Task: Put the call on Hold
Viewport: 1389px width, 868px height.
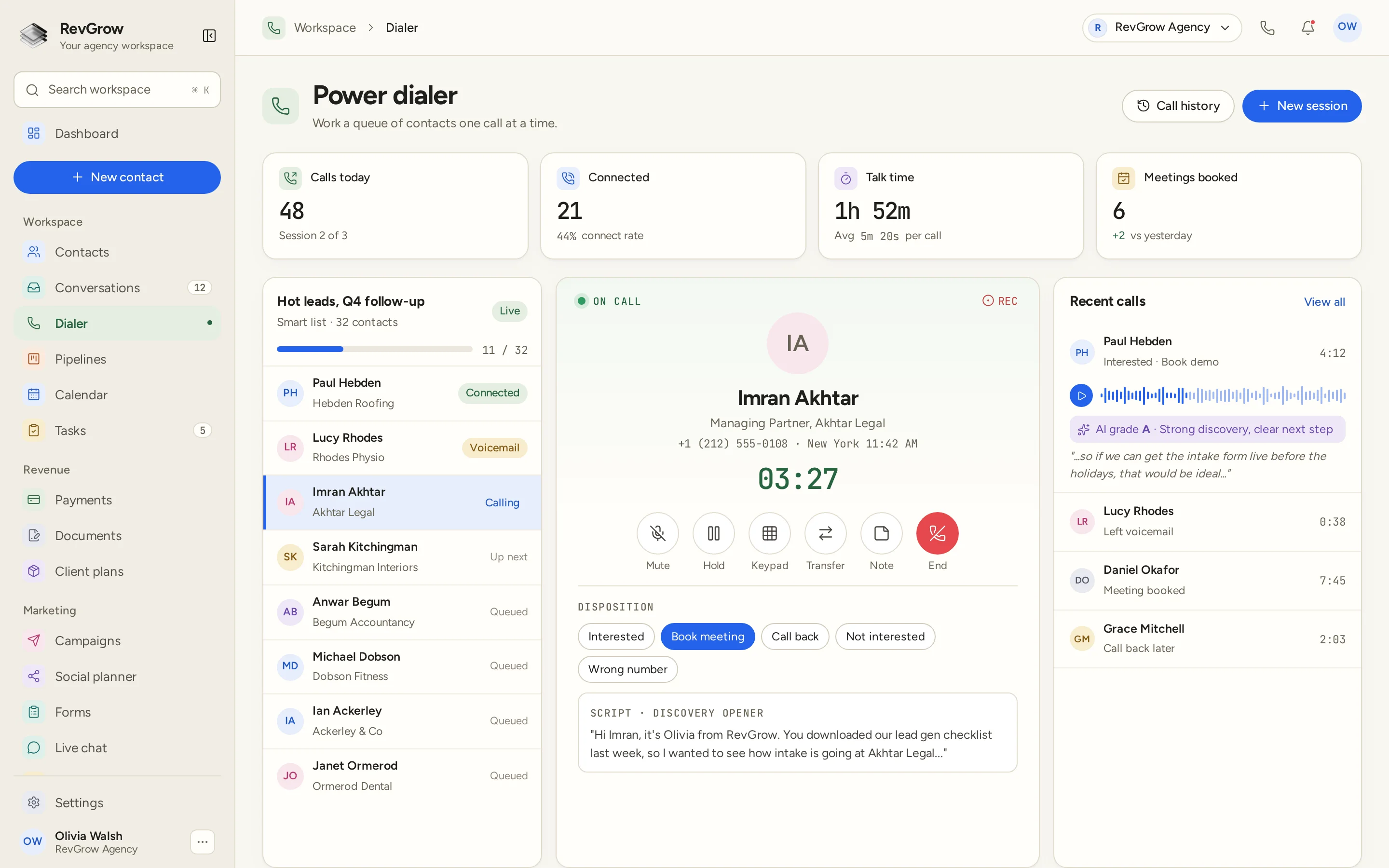Action: click(x=713, y=533)
